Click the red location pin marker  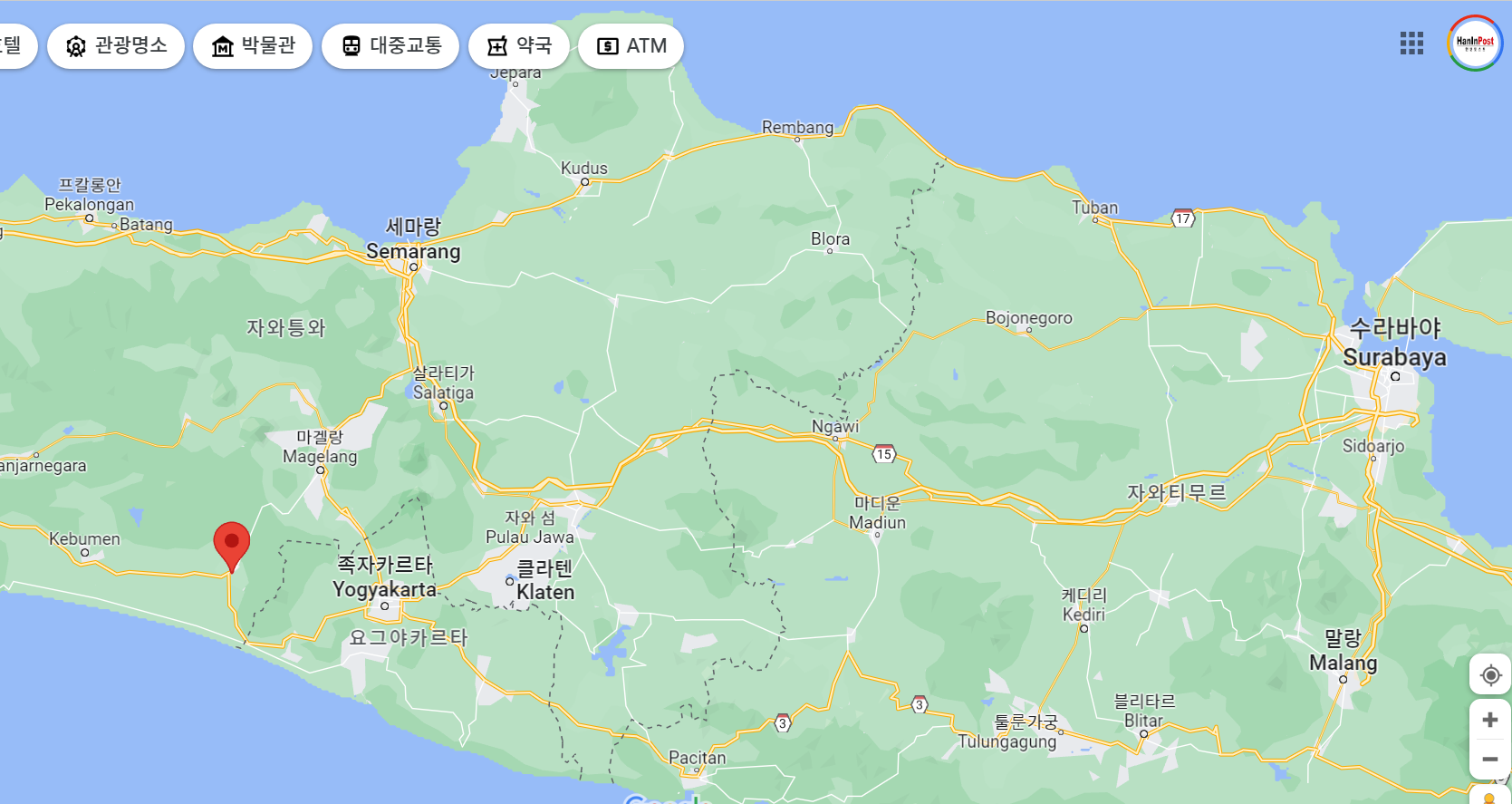tap(232, 544)
